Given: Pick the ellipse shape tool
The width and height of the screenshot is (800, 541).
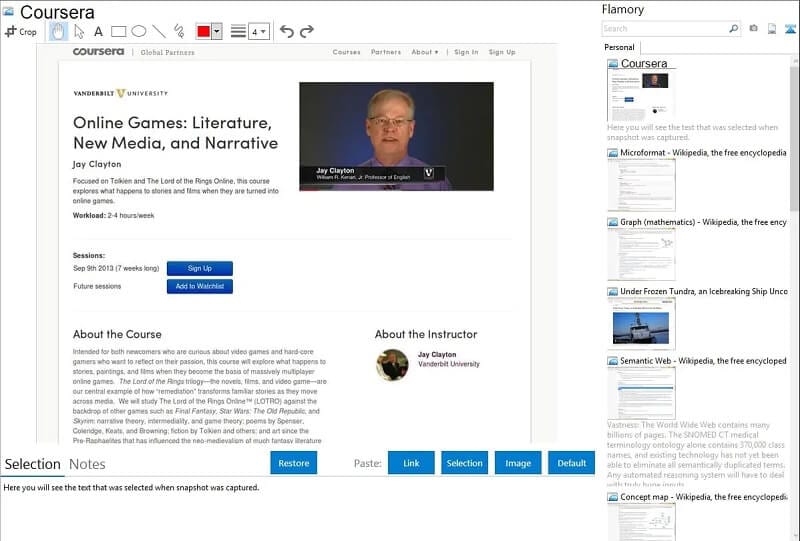Looking at the screenshot, I should coord(139,32).
